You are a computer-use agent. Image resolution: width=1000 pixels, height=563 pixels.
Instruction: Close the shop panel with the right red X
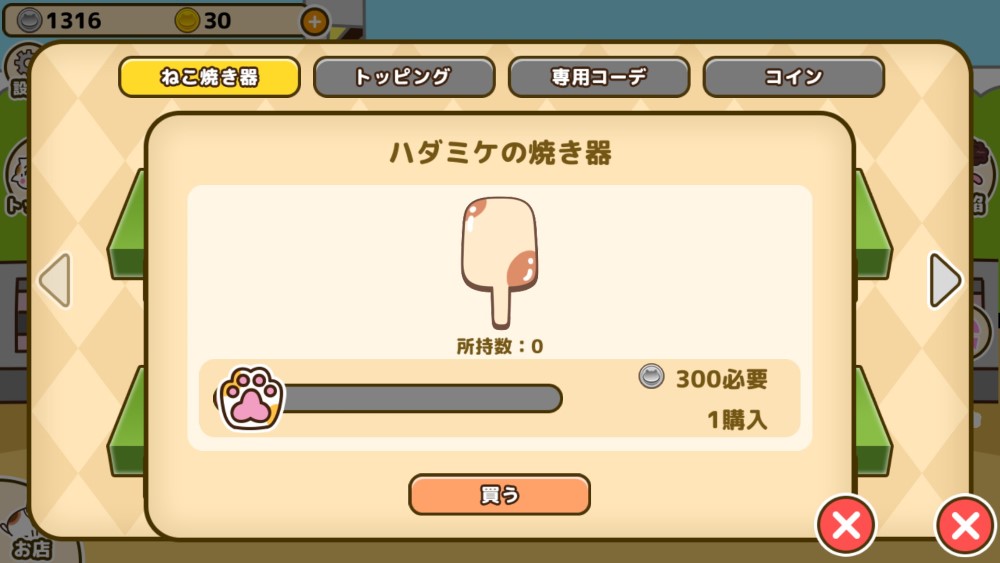point(966,525)
